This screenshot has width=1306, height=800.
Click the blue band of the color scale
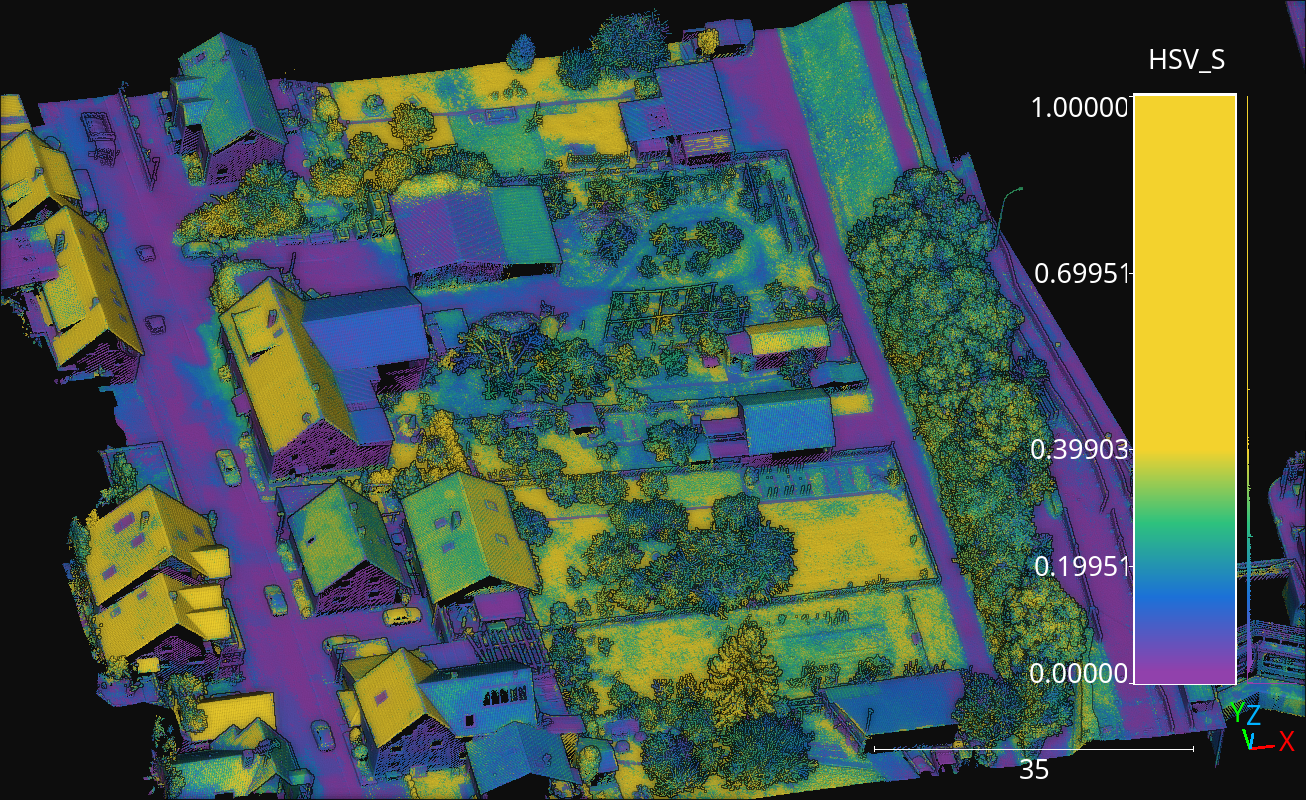click(x=1185, y=600)
